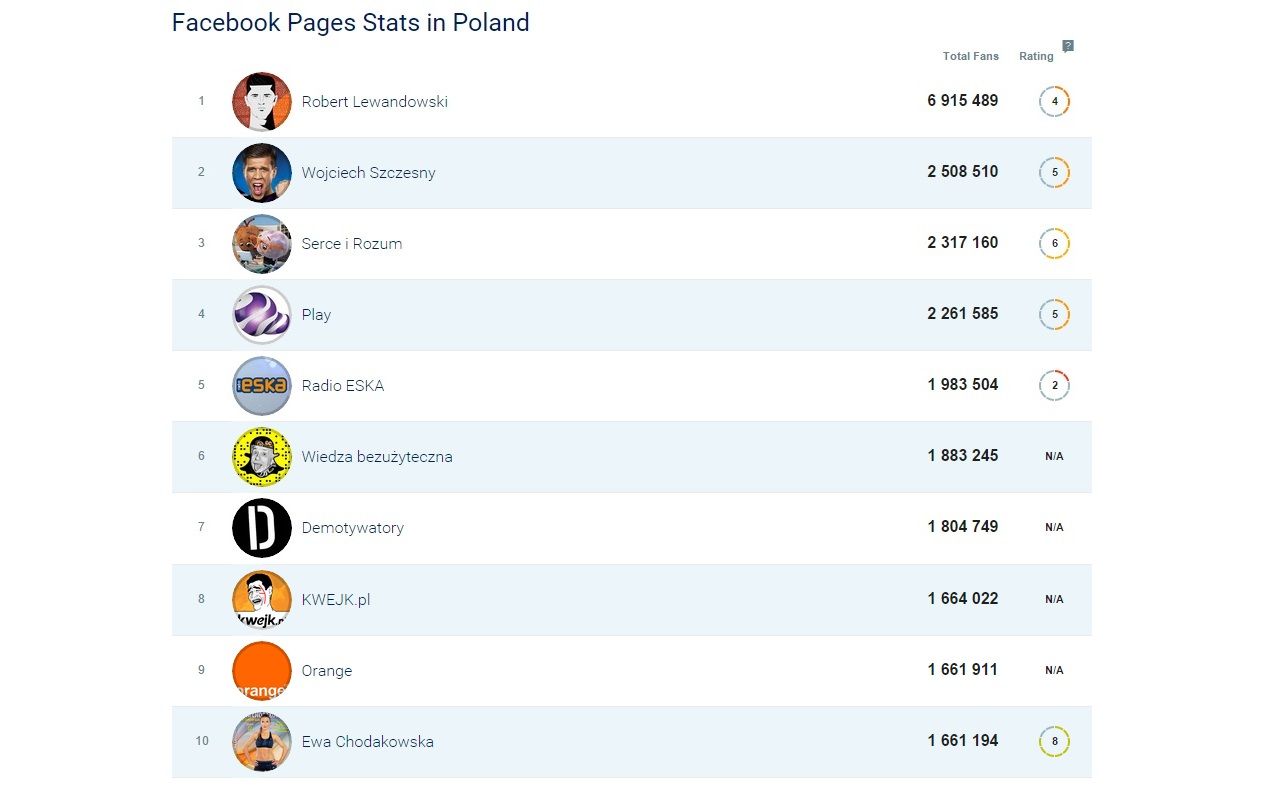Viewport: 1264px width, 792px height.
Task: Click the Rating column header
Action: coord(1036,56)
